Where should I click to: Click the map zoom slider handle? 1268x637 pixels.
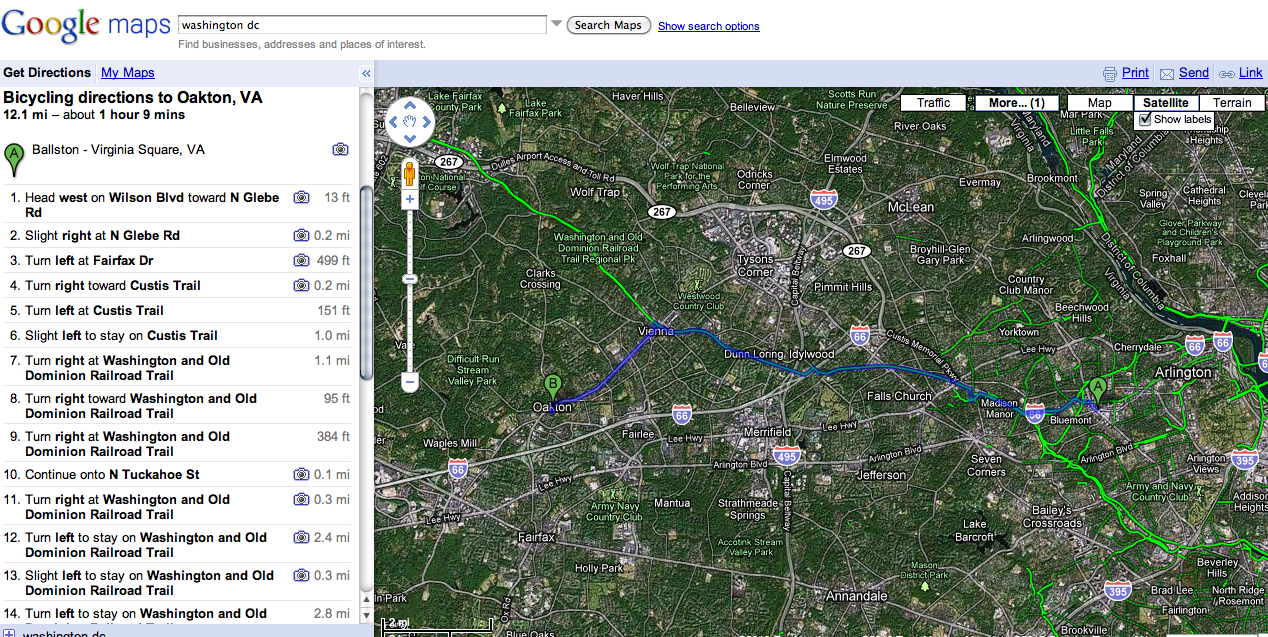(x=409, y=279)
